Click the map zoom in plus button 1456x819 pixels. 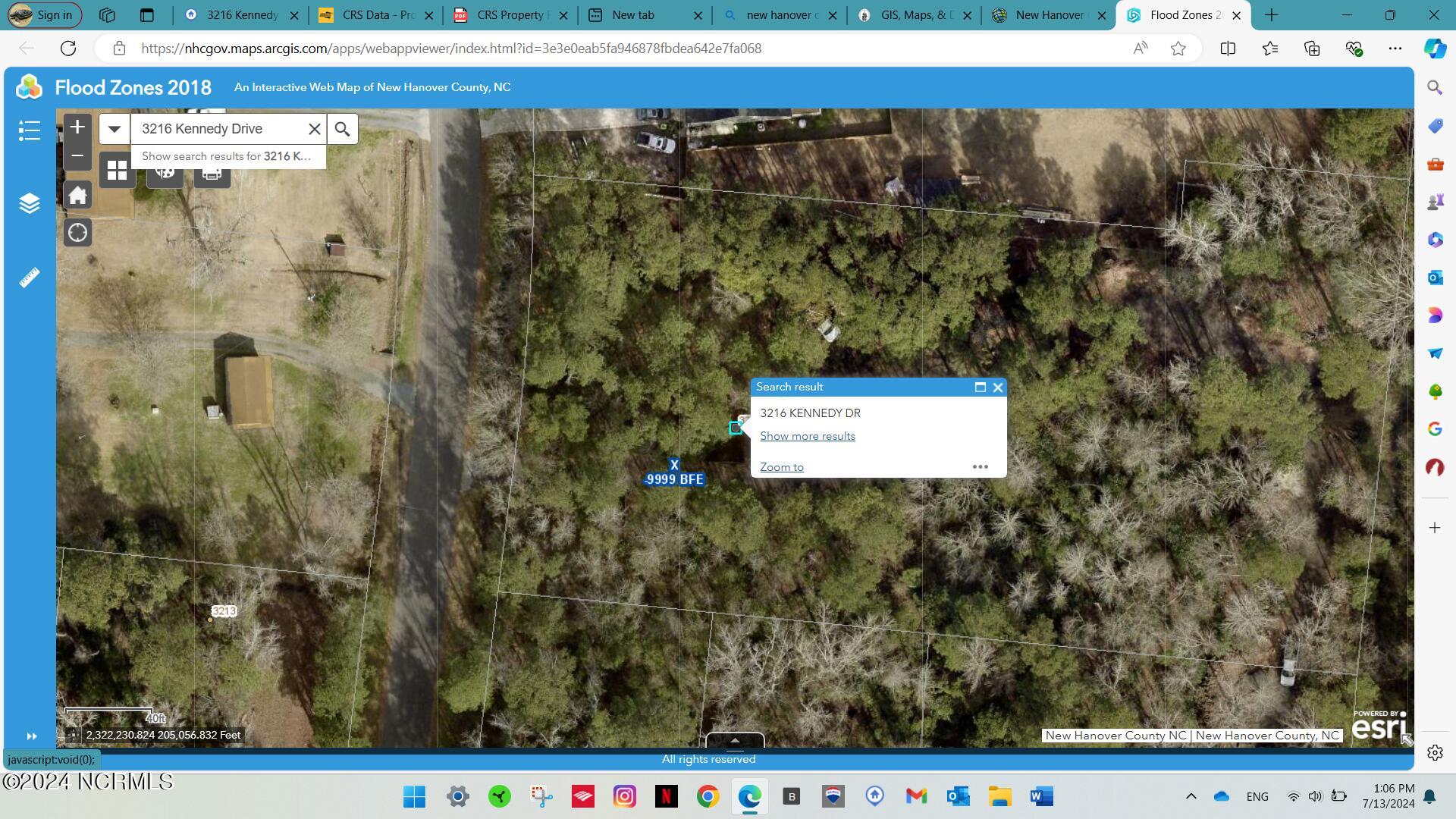click(x=77, y=127)
